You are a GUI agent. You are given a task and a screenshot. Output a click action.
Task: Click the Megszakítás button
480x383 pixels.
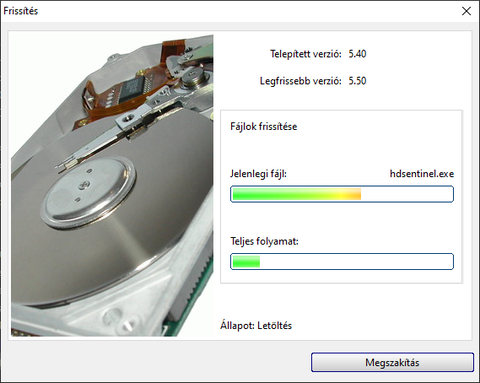[x=392, y=362]
